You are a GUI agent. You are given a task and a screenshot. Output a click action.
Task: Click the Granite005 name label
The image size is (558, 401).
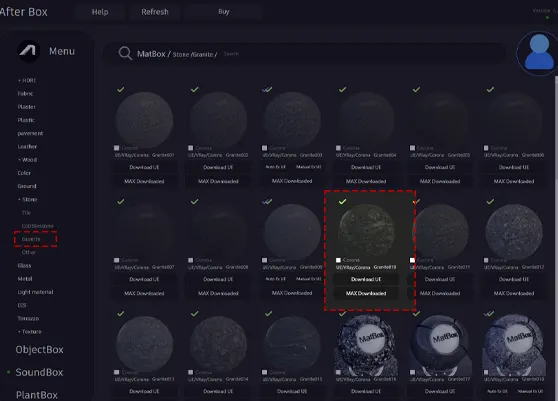459,155
